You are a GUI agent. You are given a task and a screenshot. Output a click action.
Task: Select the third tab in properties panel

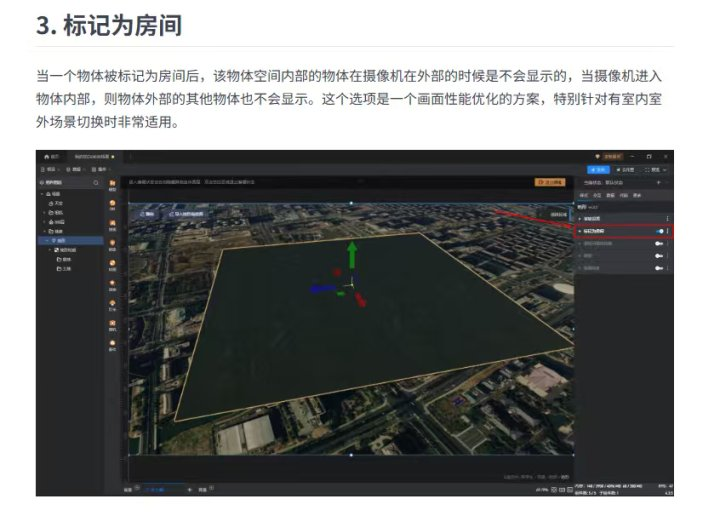click(x=610, y=196)
